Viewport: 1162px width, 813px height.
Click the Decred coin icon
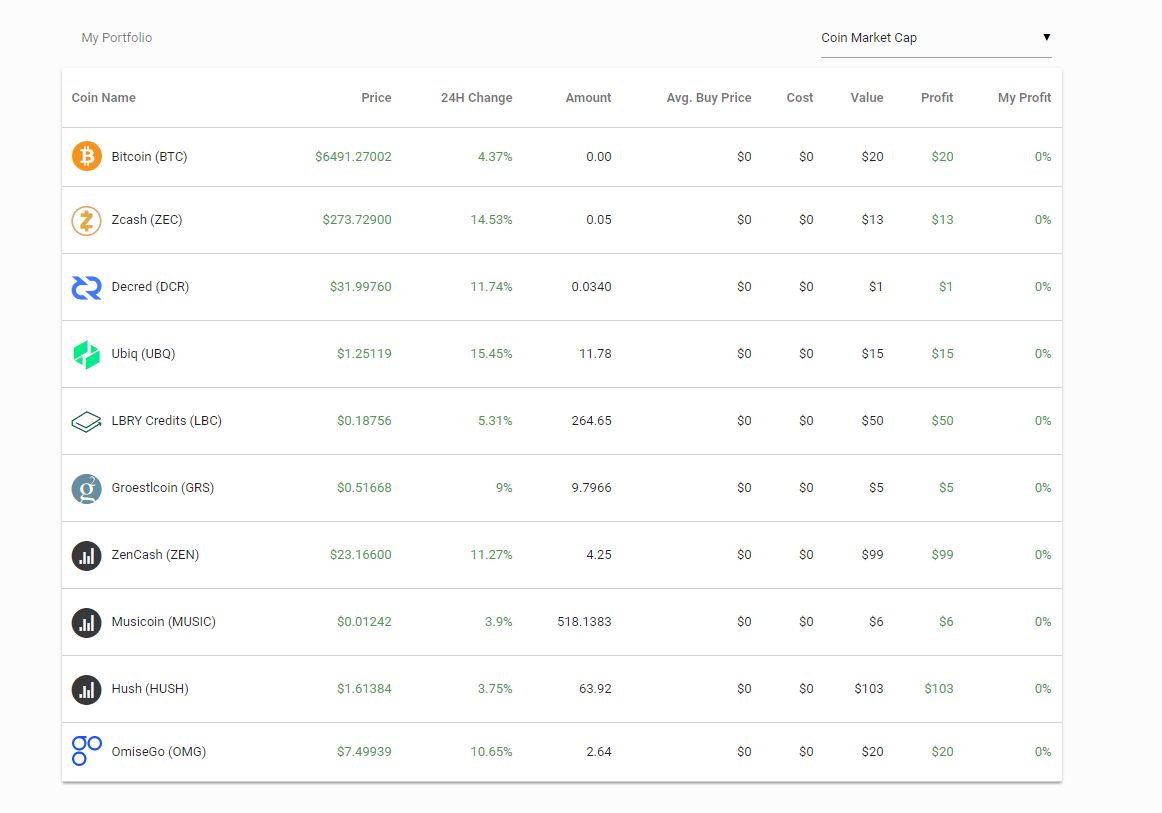pyautogui.click(x=87, y=287)
